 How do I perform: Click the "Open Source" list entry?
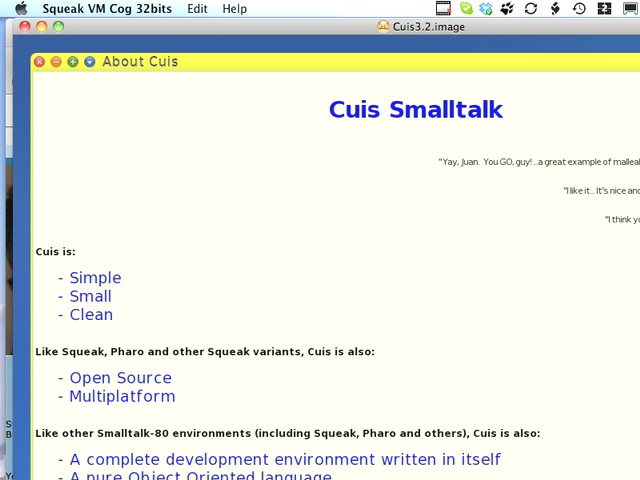pos(120,378)
